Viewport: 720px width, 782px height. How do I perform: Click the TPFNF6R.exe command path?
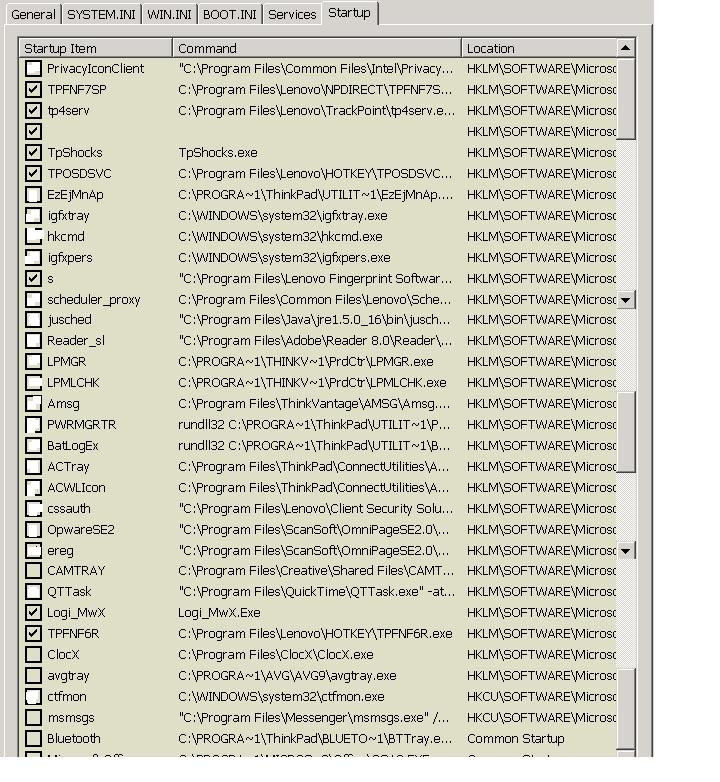click(x=315, y=633)
